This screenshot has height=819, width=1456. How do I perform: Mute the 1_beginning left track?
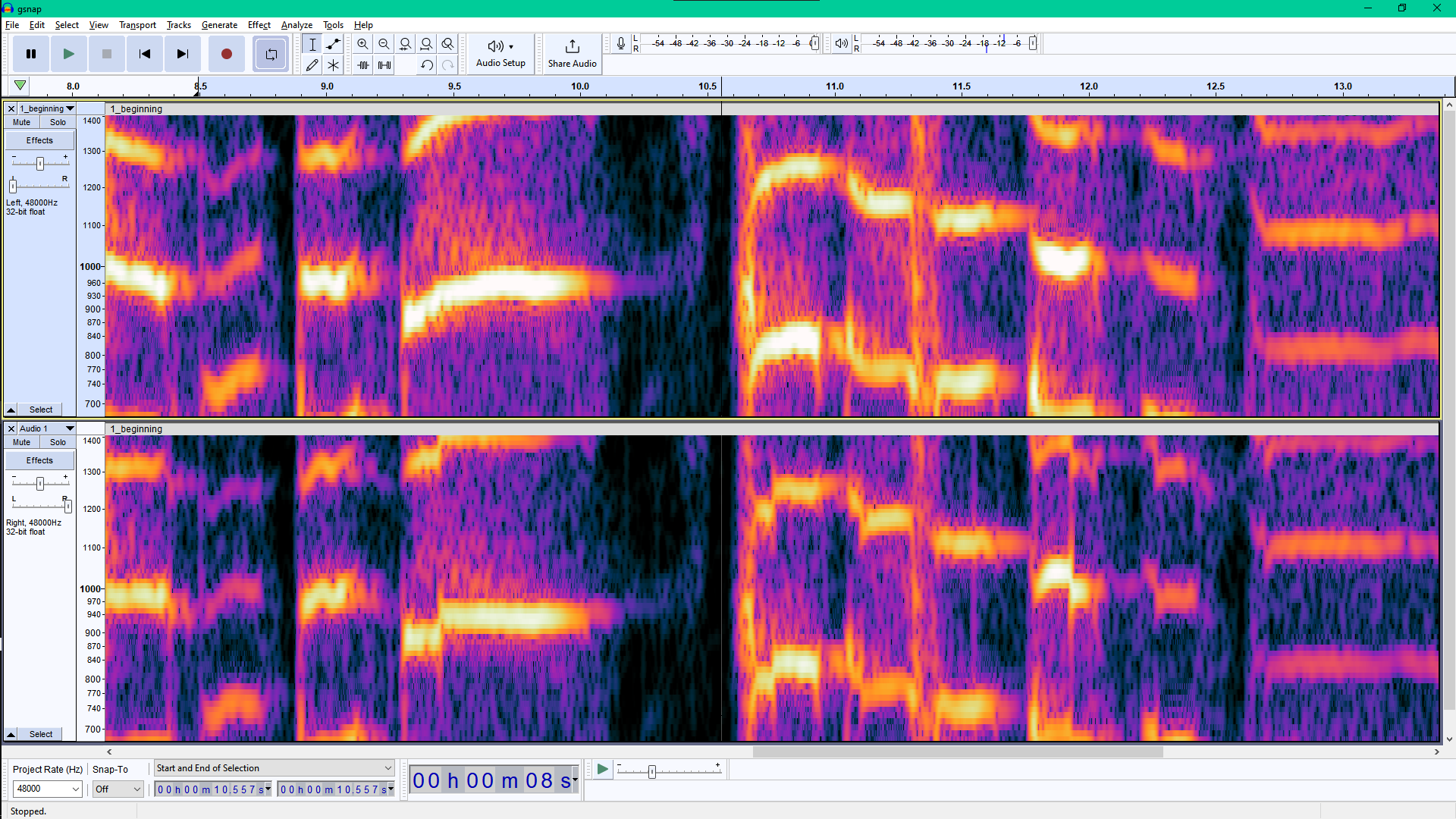click(x=21, y=122)
